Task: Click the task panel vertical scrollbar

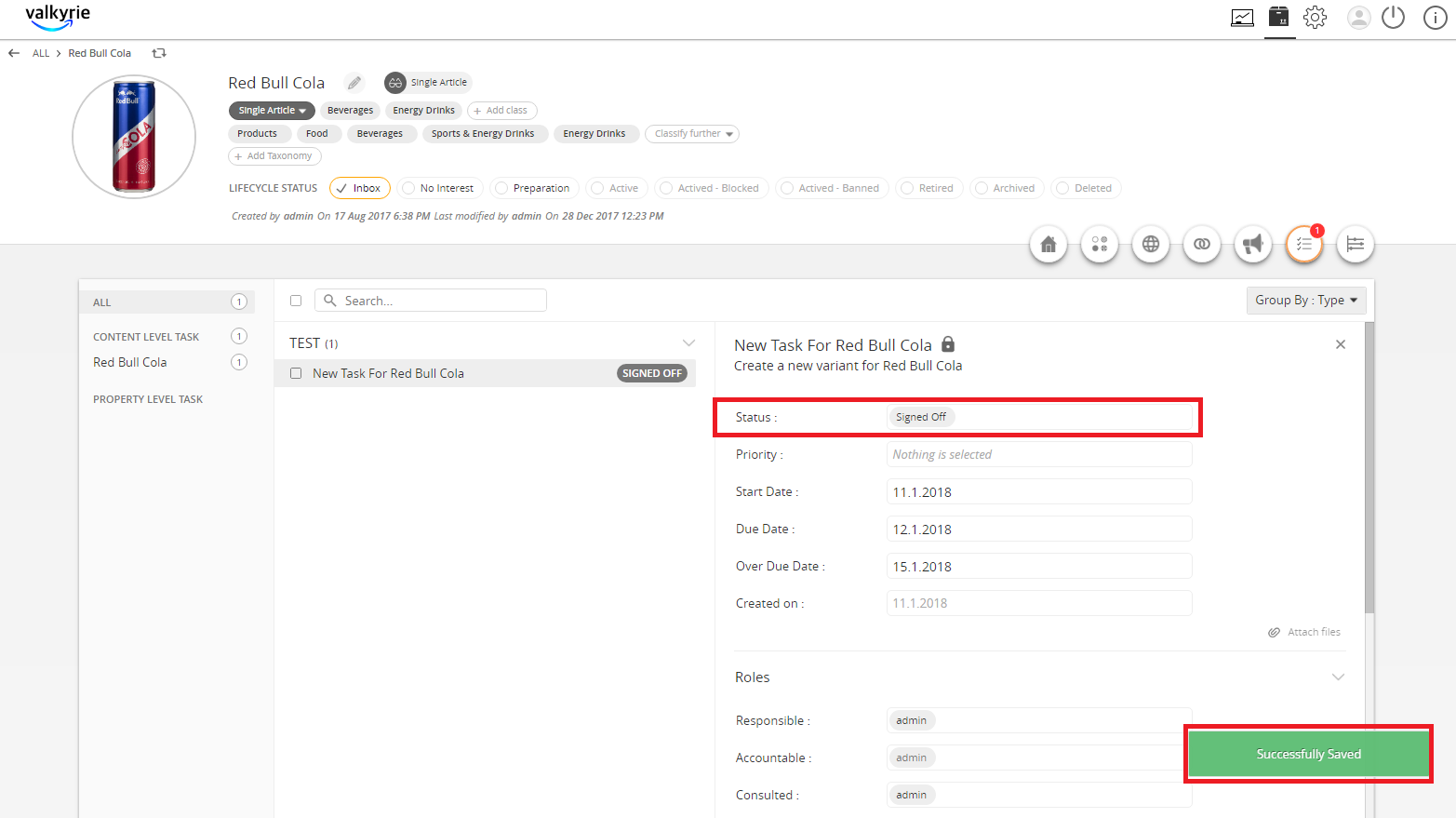Action: 1369,467
